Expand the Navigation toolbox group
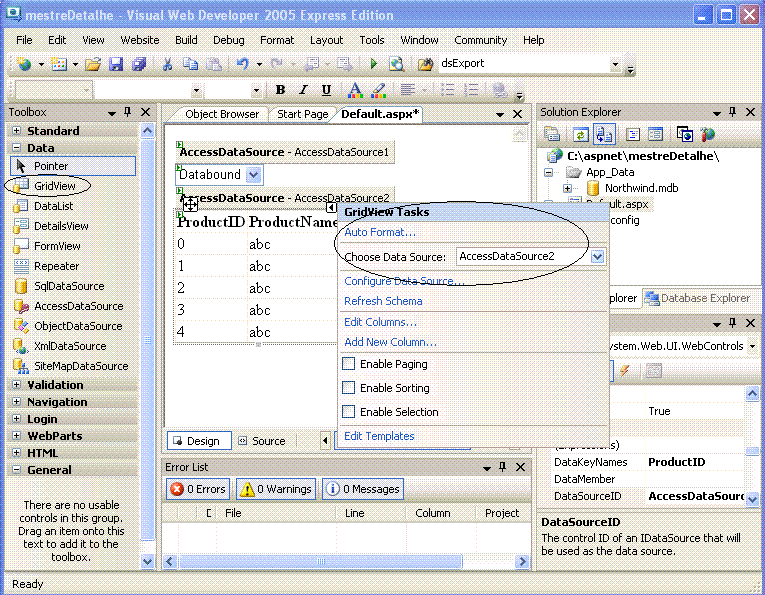The width and height of the screenshot is (765, 595). pyautogui.click(x=17, y=402)
